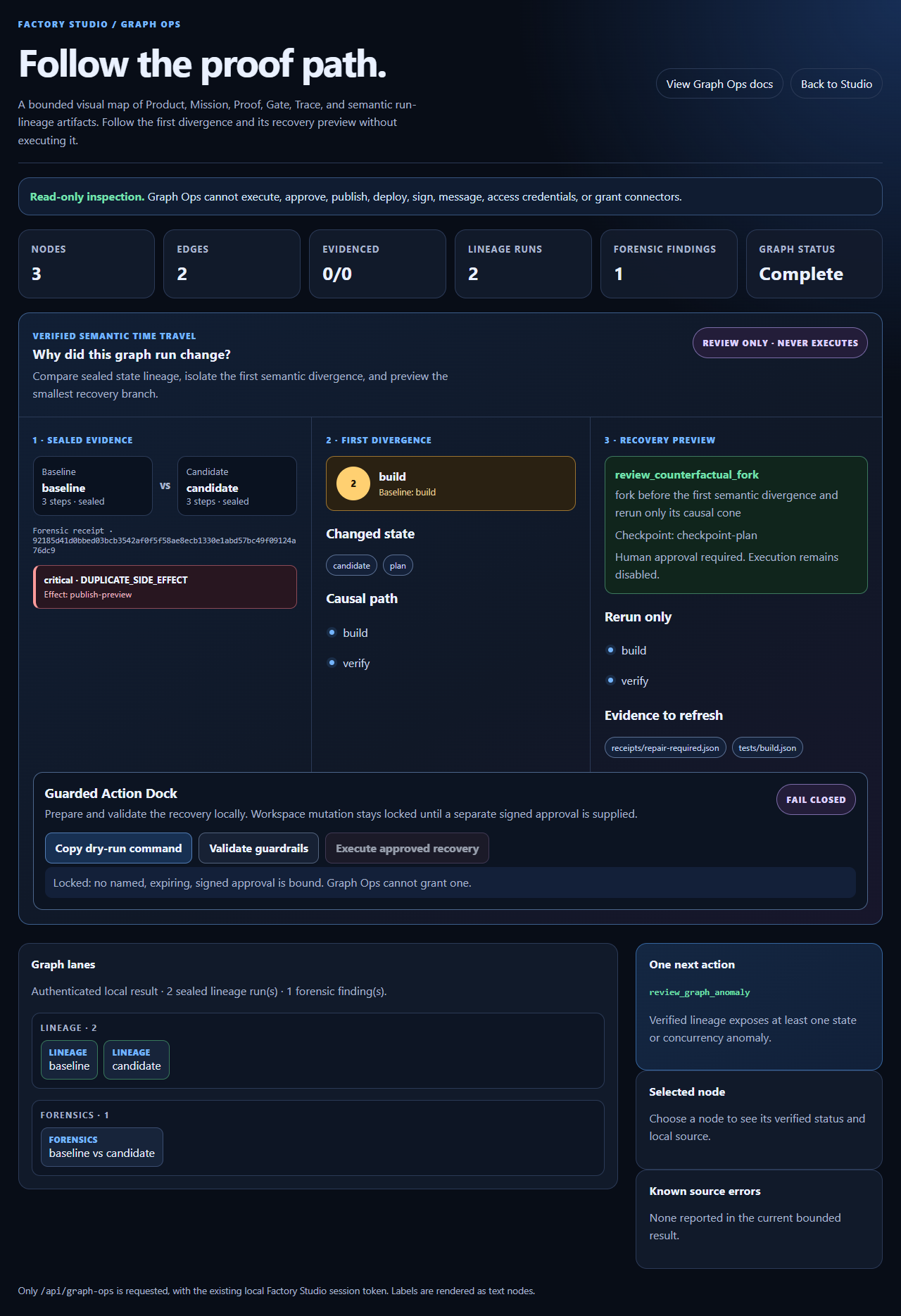
Task: Click the Candidate sealed evidence card
Action: [x=237, y=486]
